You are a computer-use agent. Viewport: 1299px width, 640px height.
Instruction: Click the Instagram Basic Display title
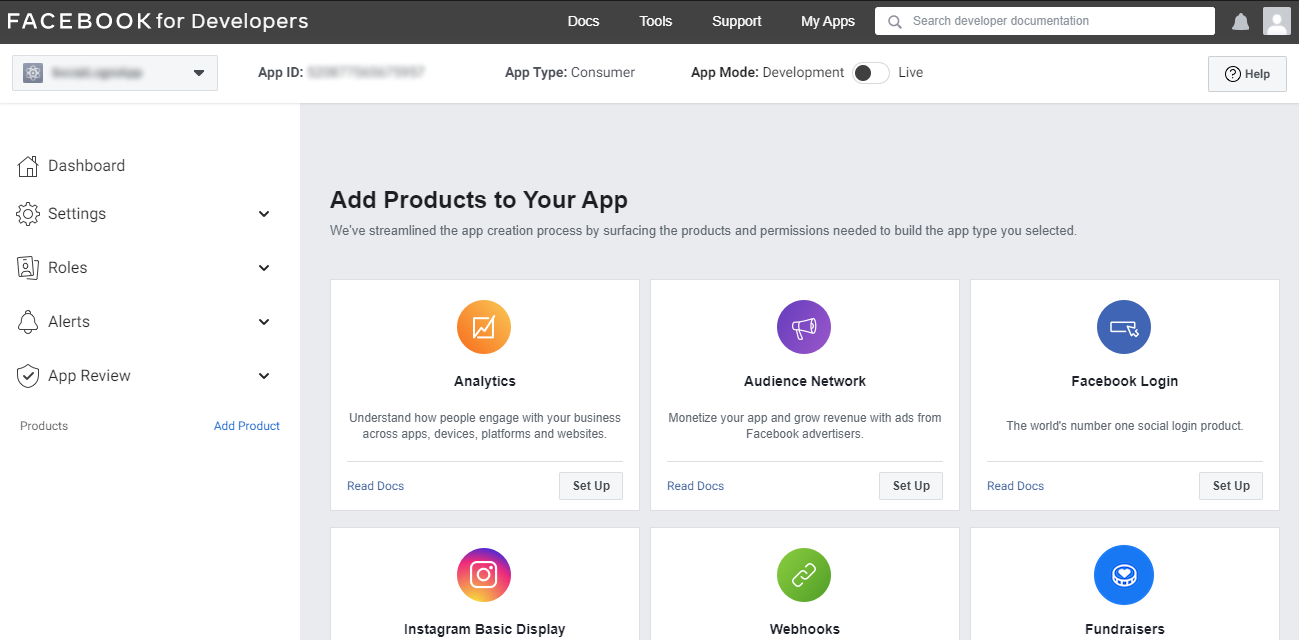pyautogui.click(x=485, y=629)
